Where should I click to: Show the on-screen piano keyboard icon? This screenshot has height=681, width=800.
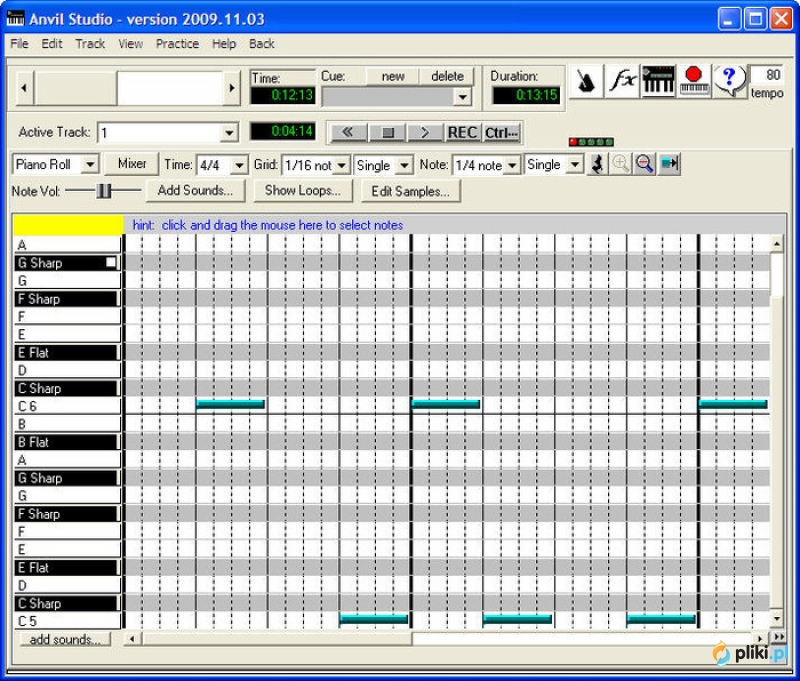coord(658,81)
